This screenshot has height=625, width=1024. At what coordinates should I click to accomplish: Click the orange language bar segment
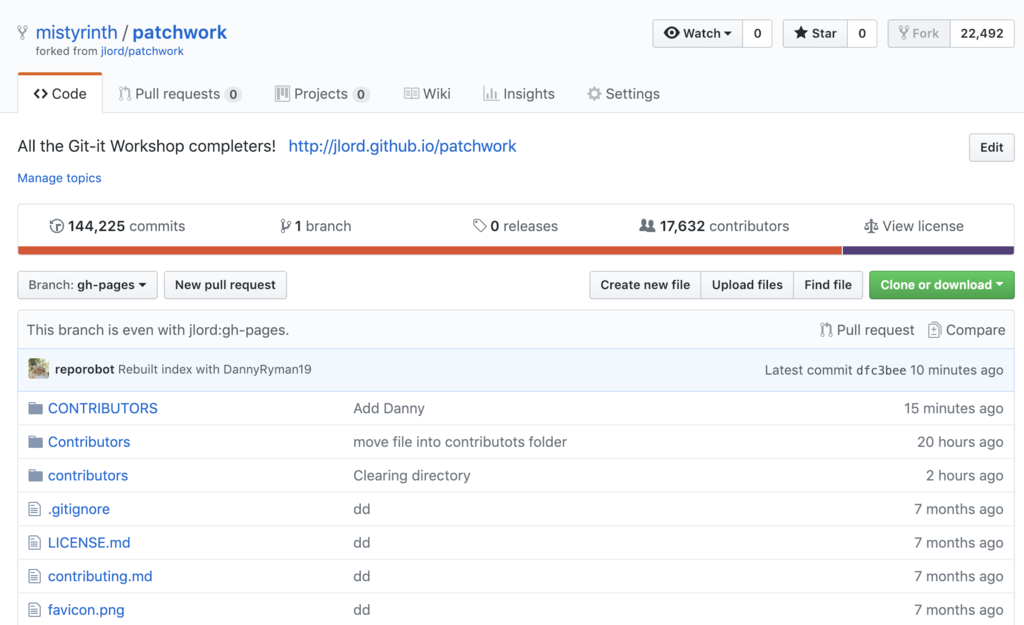(430, 250)
